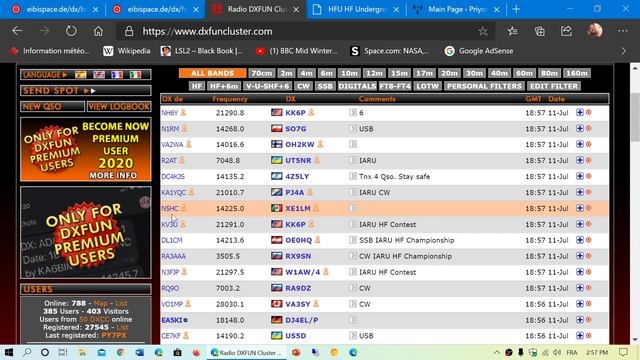Open Wikipedia bookmark
This screenshot has height=360, width=640.
[127, 51]
